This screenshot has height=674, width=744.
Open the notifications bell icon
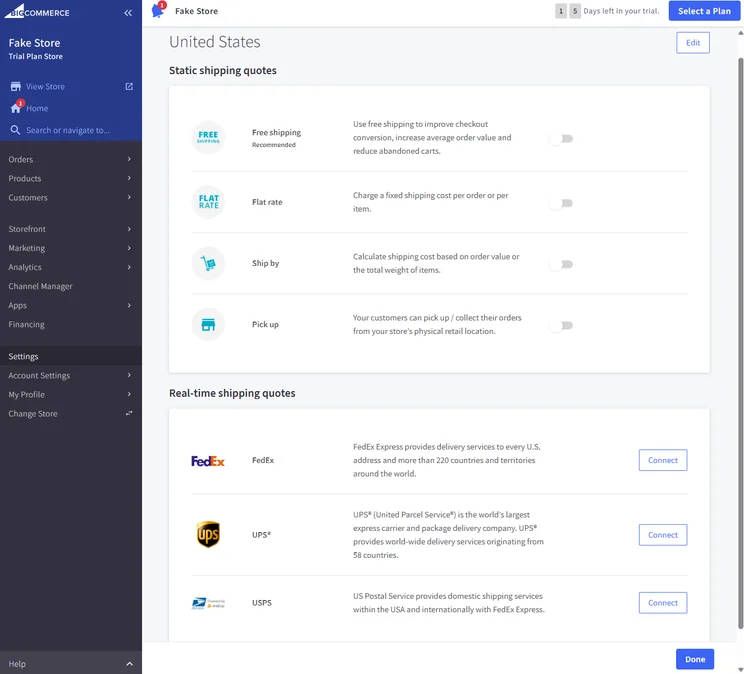pos(158,10)
